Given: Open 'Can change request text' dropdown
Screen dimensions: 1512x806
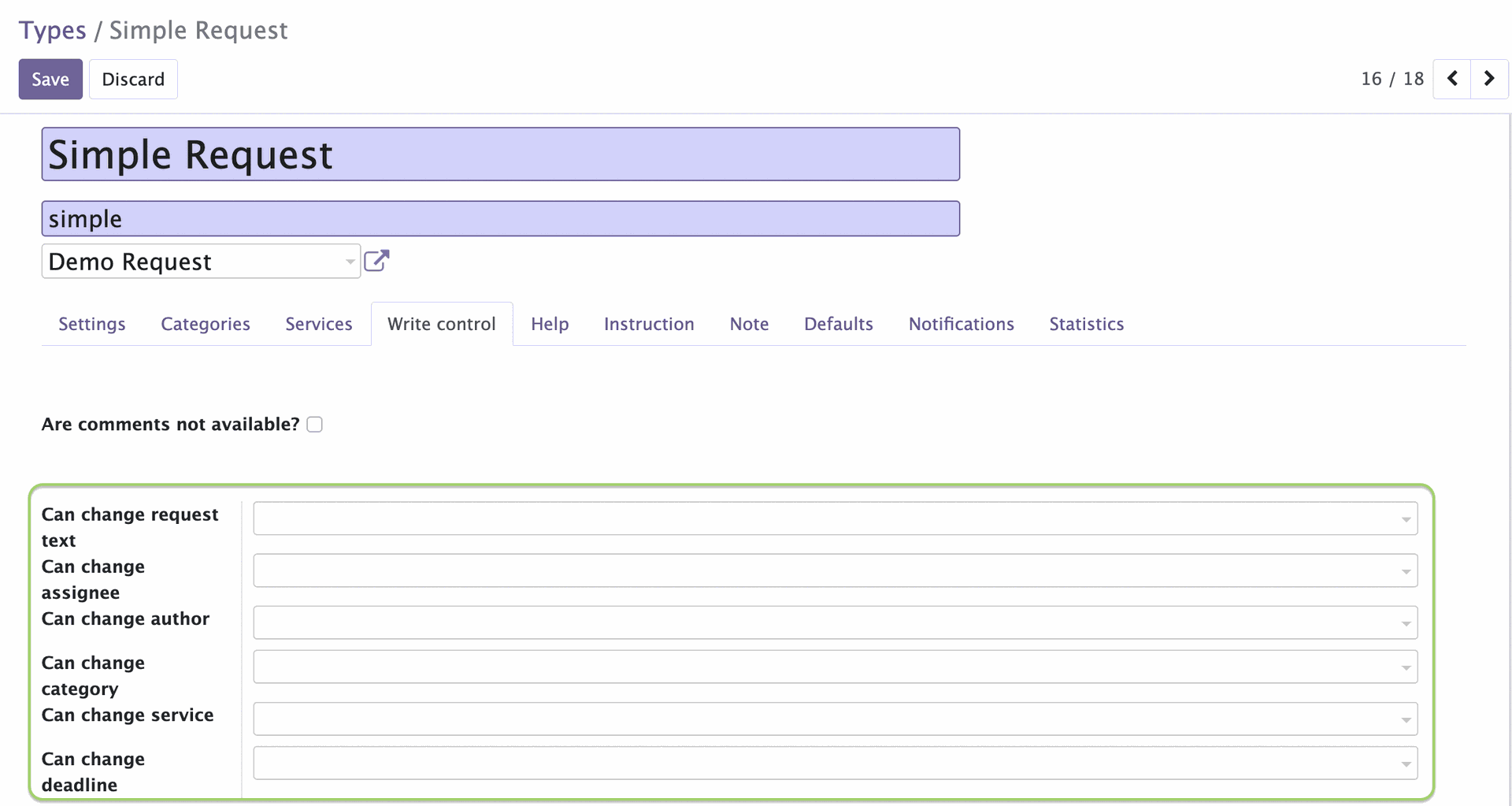Looking at the screenshot, I should [835, 518].
